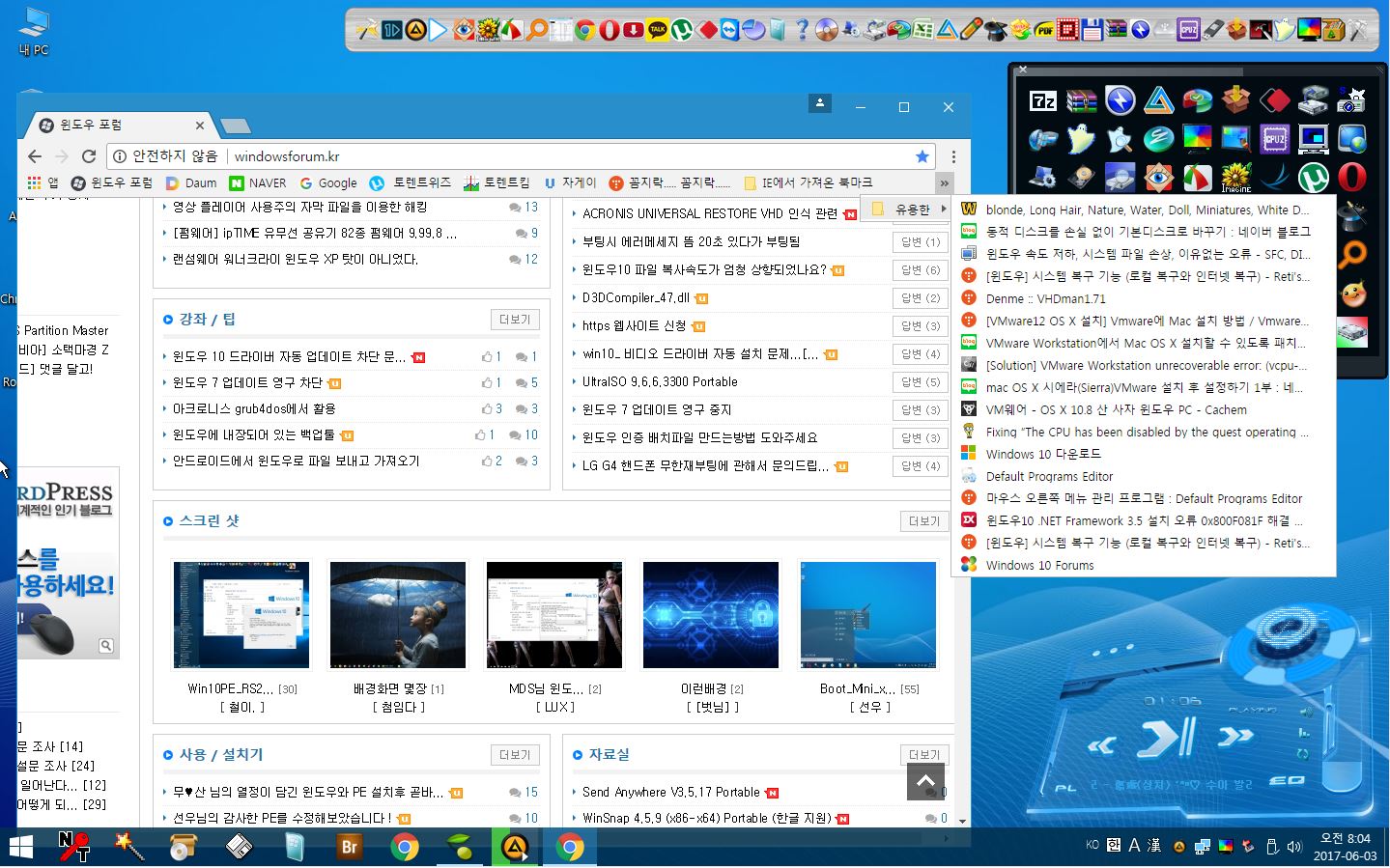
Task: Open Send Anywhere V3.5.17 Portable post
Action: point(671,792)
